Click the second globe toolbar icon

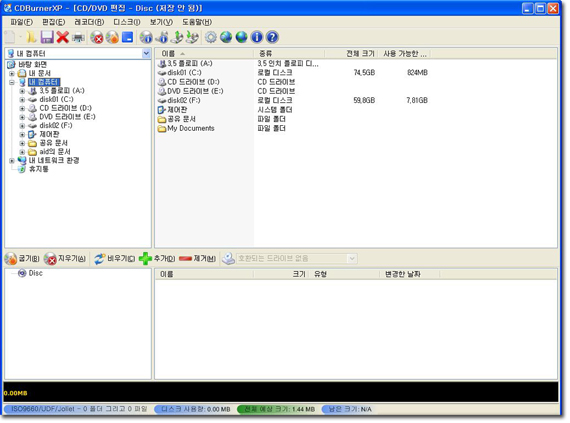pos(241,37)
